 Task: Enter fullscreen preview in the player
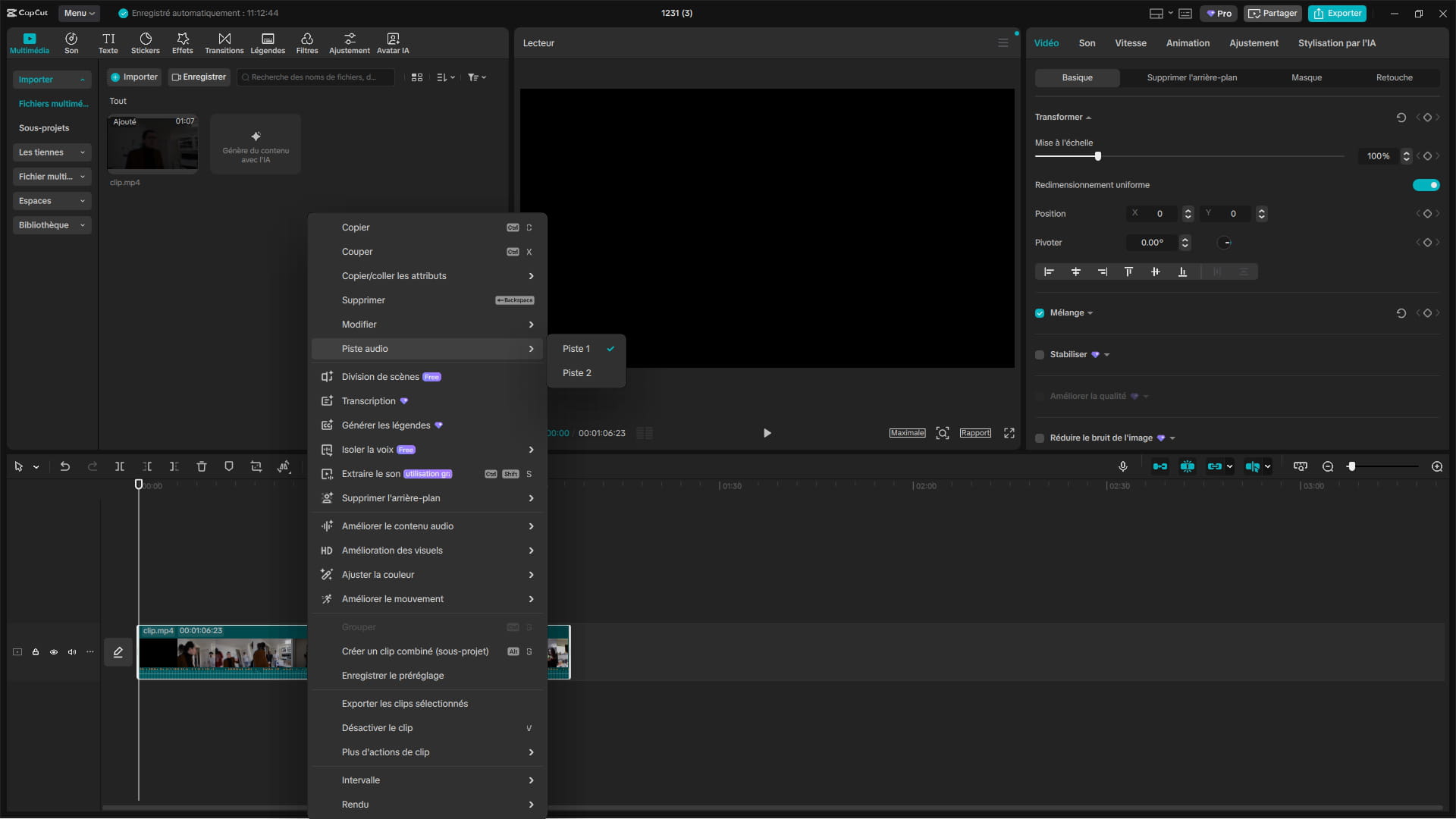click(x=1009, y=433)
